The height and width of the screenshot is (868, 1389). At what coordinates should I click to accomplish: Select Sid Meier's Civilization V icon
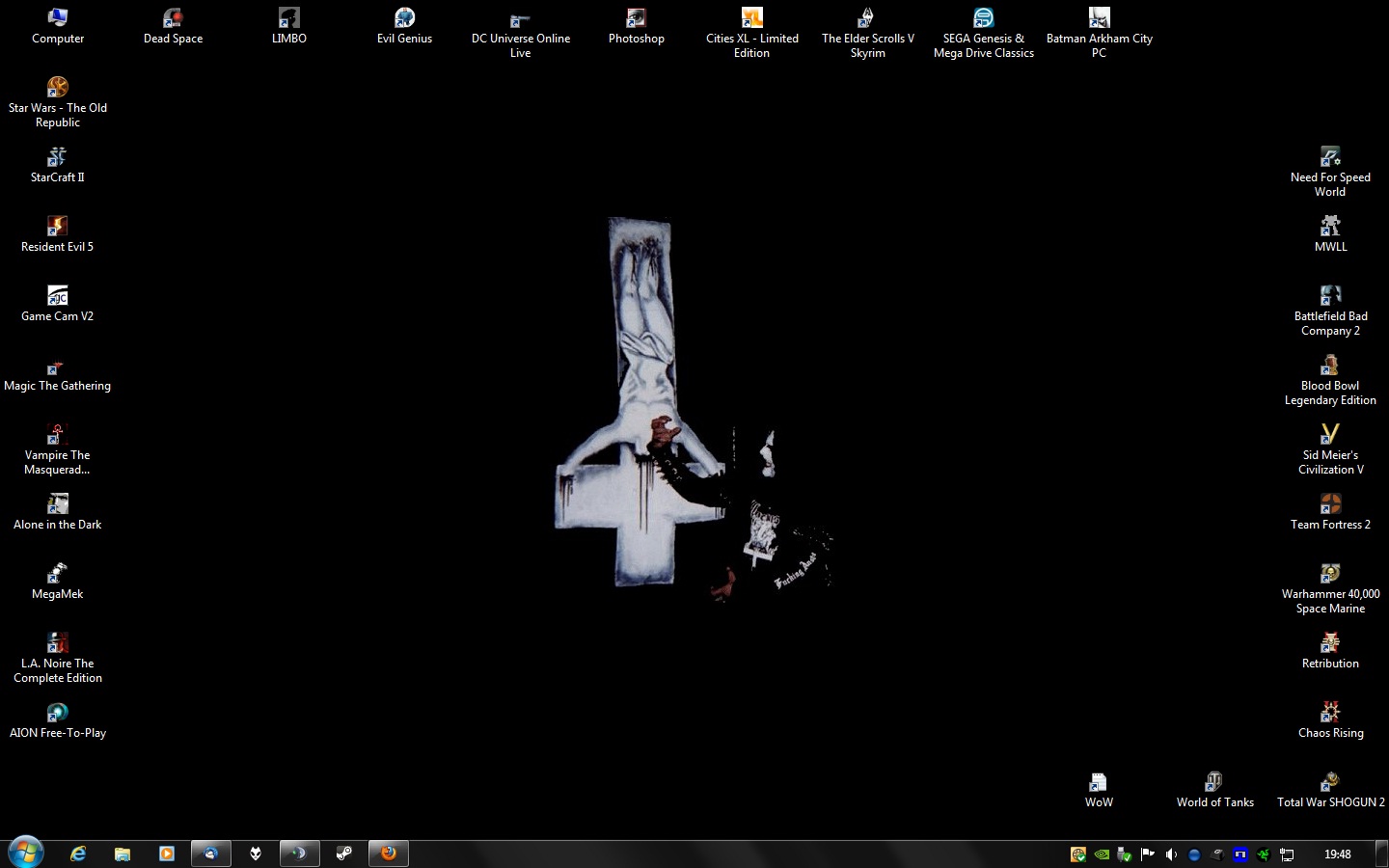click(1330, 449)
